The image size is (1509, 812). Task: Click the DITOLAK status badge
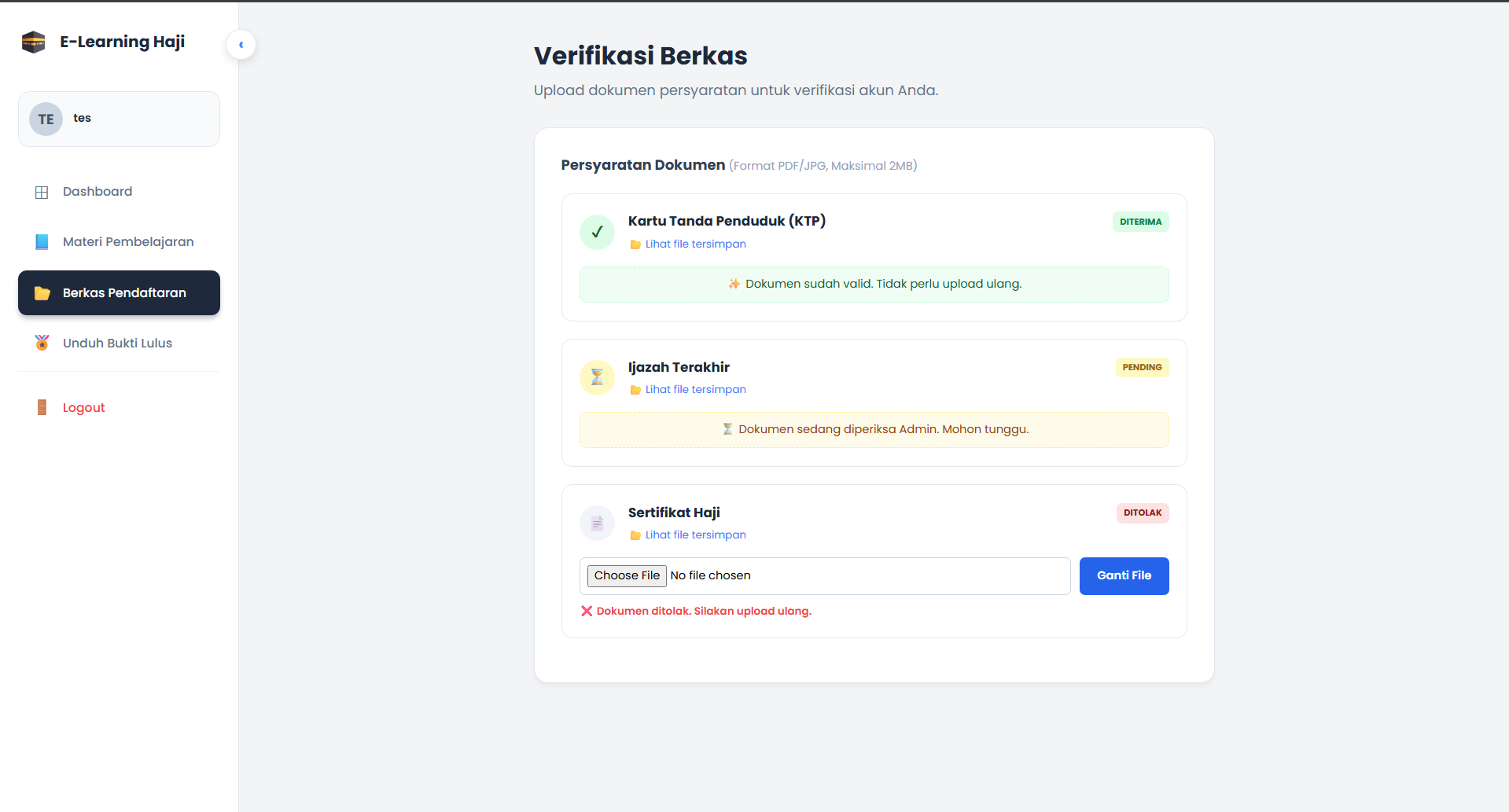coord(1143,513)
